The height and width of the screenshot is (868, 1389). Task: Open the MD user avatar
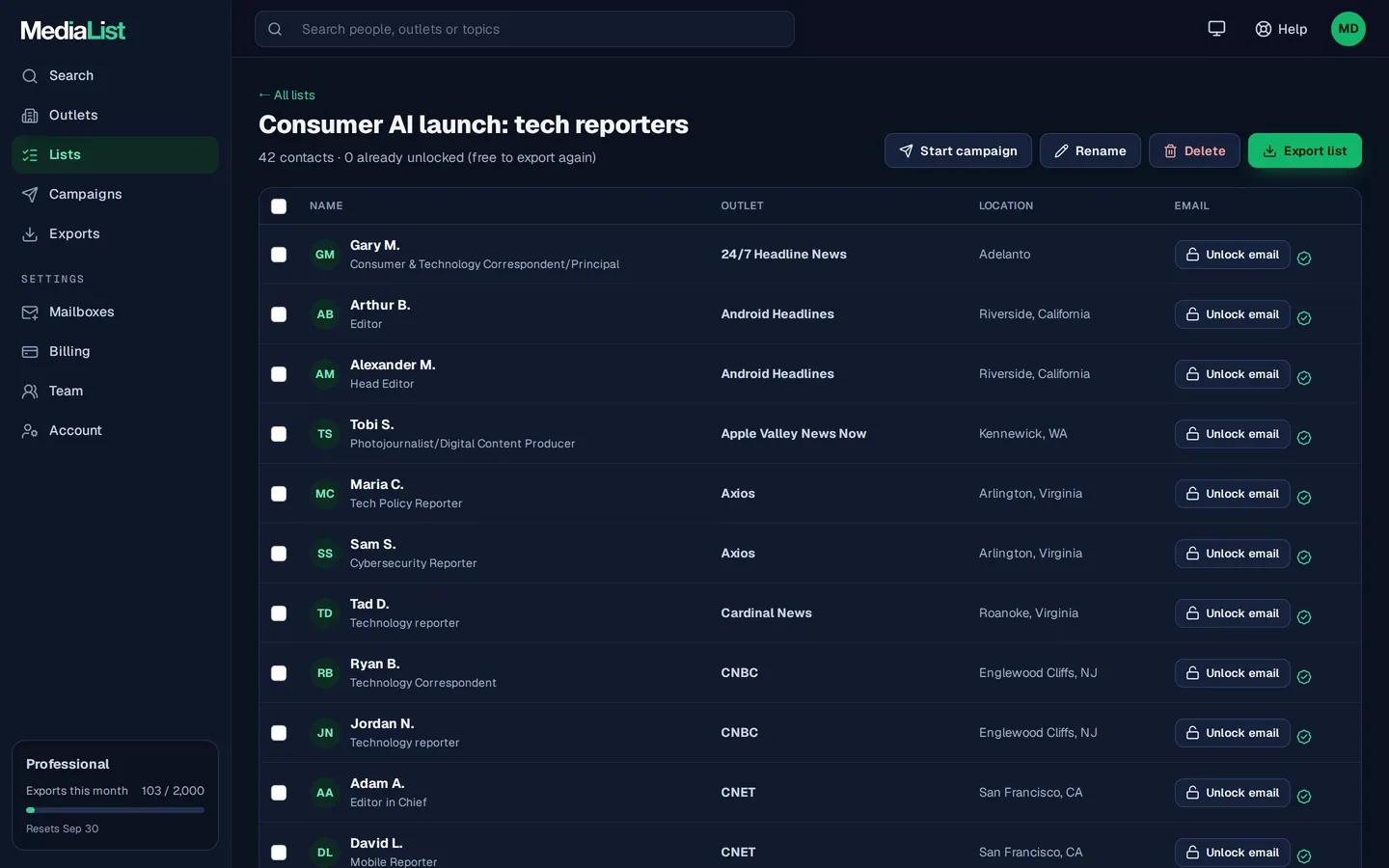[1348, 29]
